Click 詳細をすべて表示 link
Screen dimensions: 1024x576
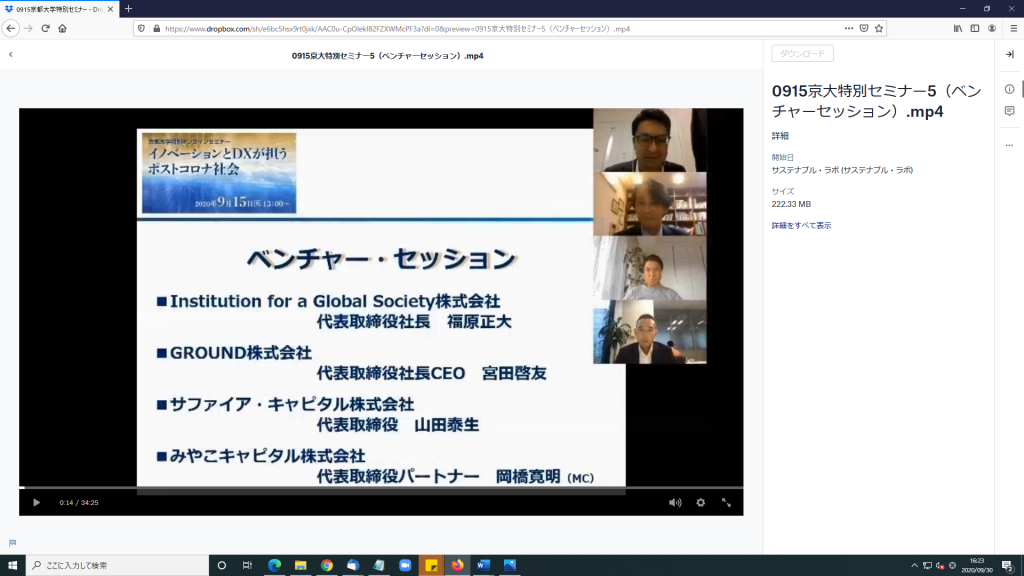[x=801, y=225]
